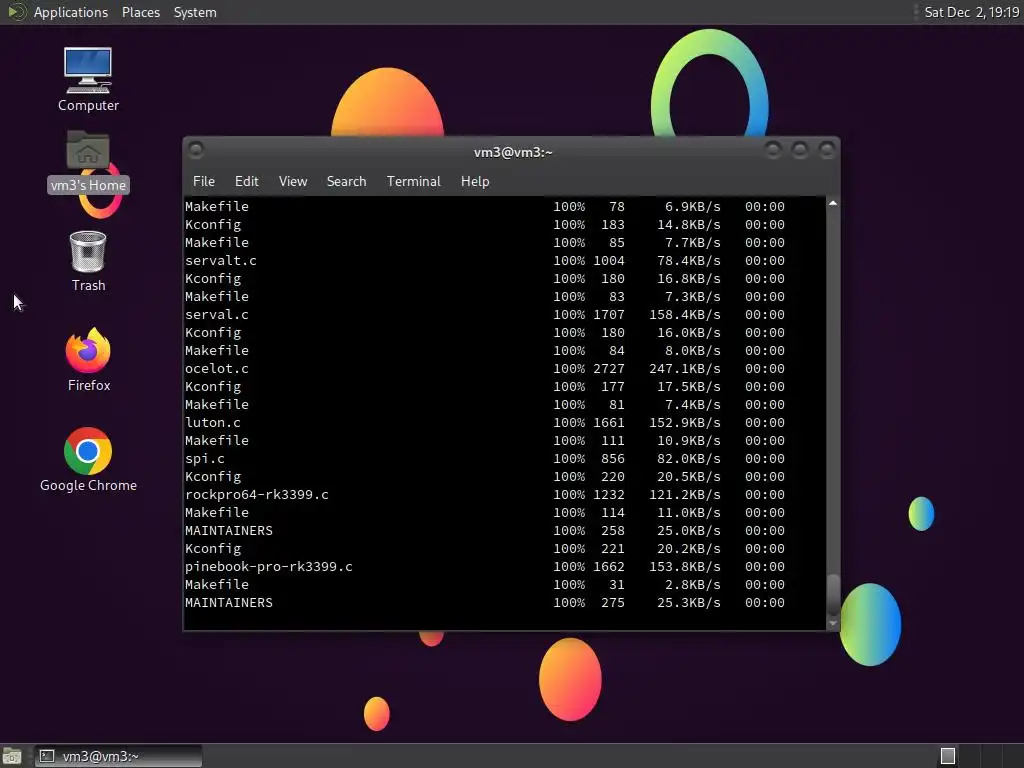Select the Trash desktop icon

(x=88, y=261)
